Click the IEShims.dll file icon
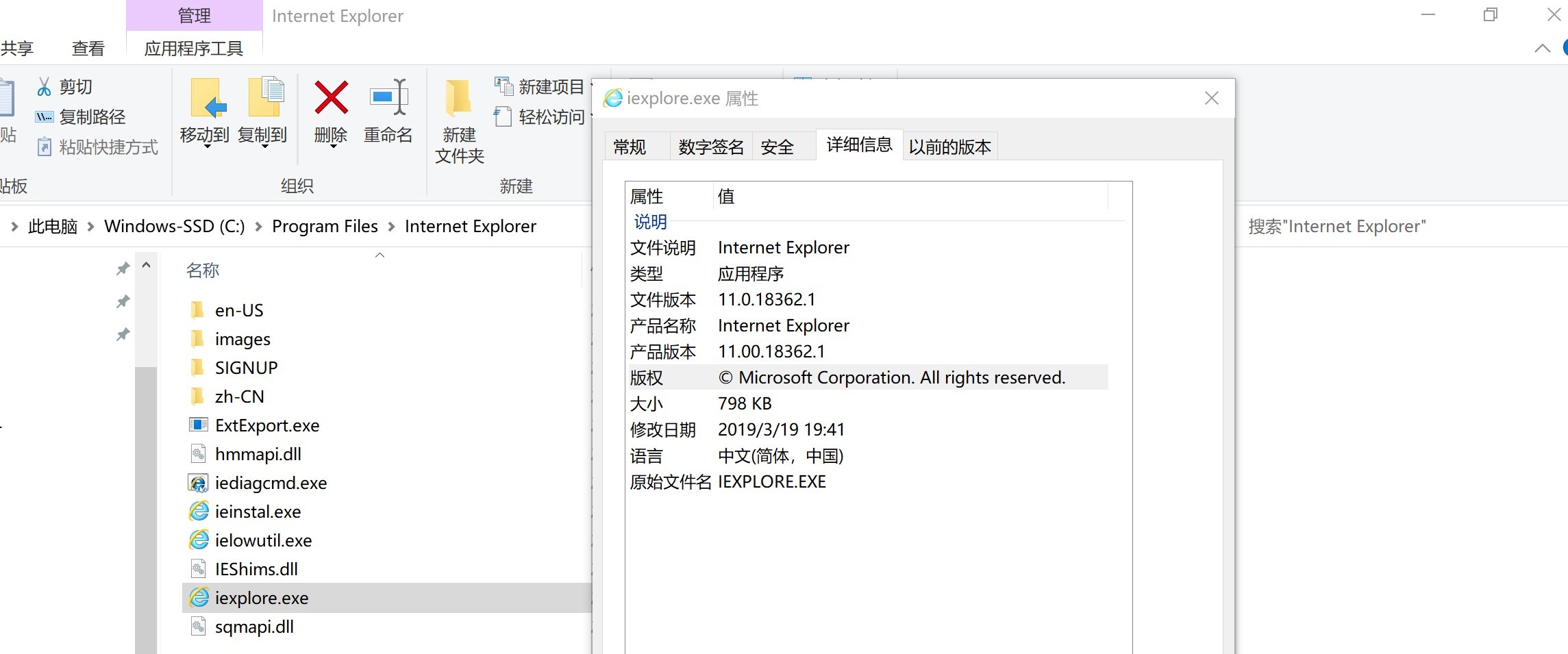Image resolution: width=1568 pixels, height=654 pixels. click(198, 569)
